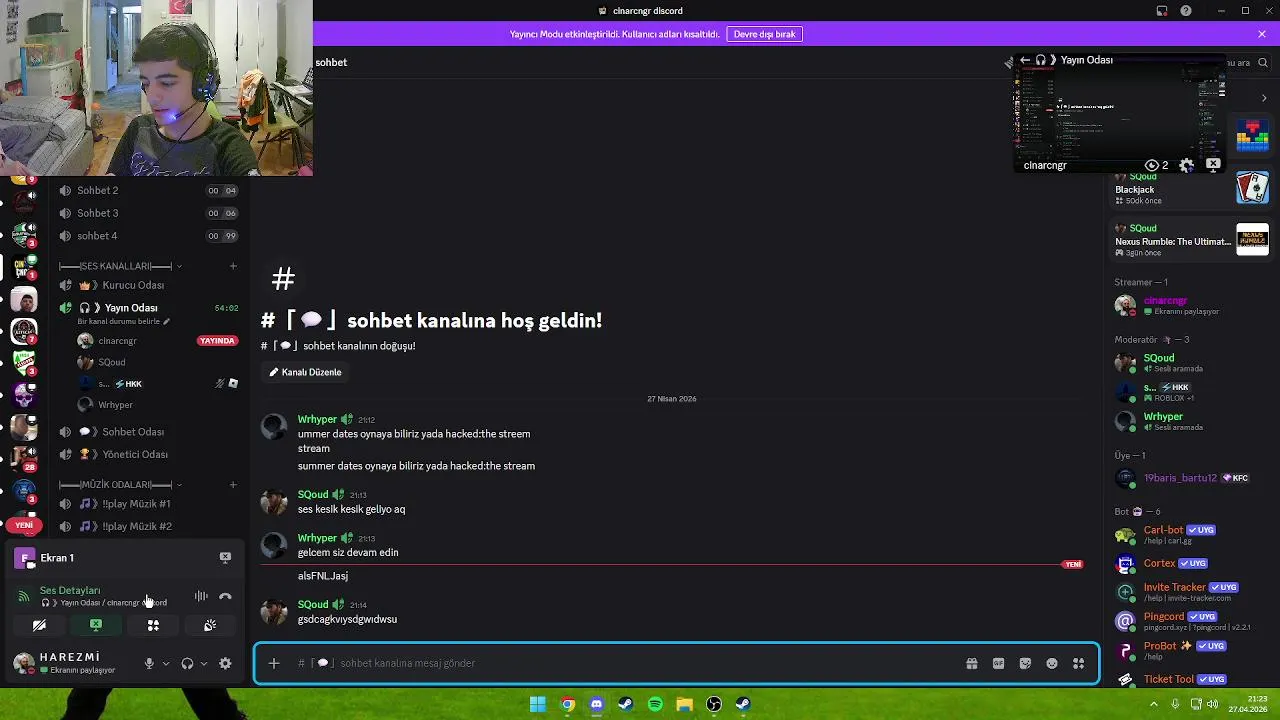This screenshot has height=720, width=1280.
Task: Disconnect from voice with the hang-up icon
Action: coord(225,597)
